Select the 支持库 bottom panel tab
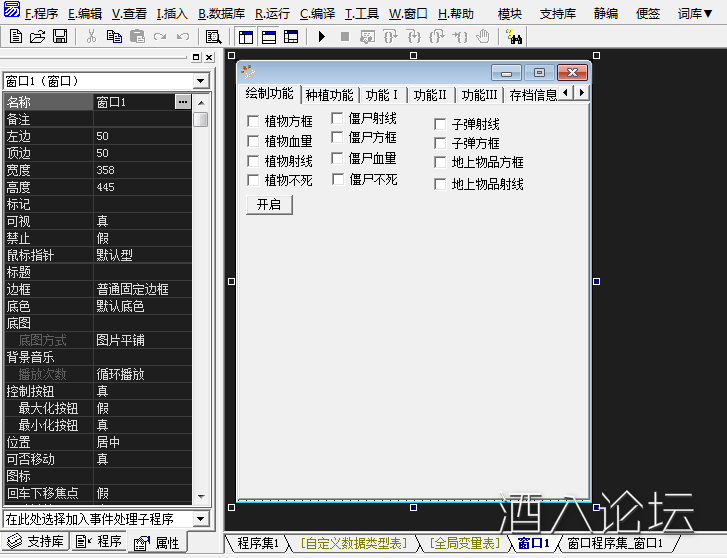Viewport: 727px width, 558px height. click(37, 542)
